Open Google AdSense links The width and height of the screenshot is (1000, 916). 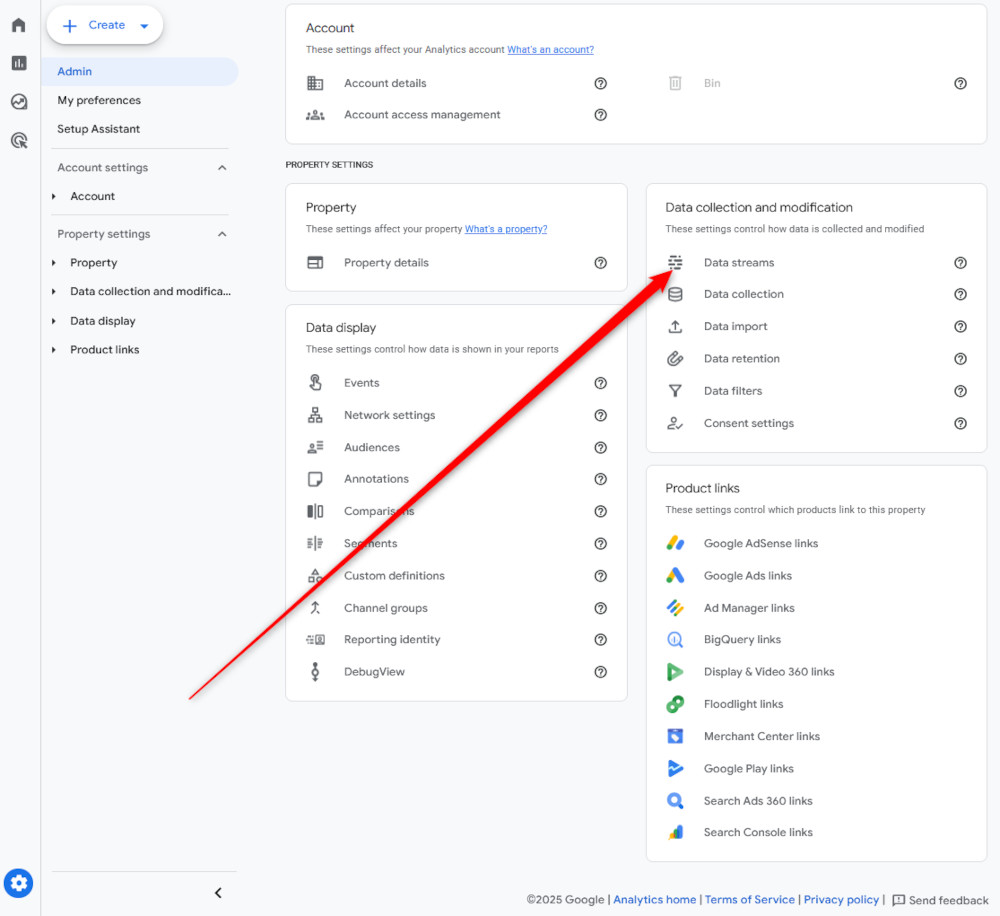762,543
